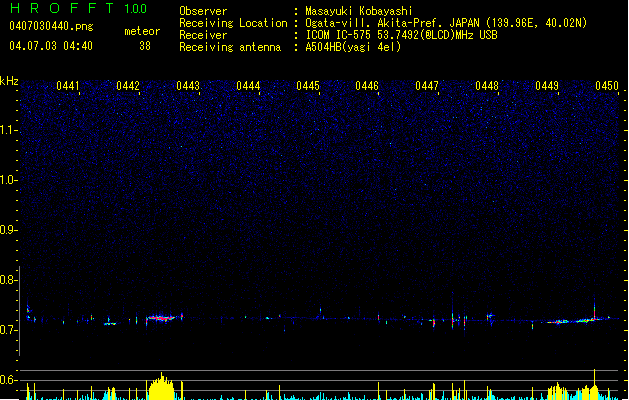Click the Receiver label
The image size is (629, 400).
(203, 35)
